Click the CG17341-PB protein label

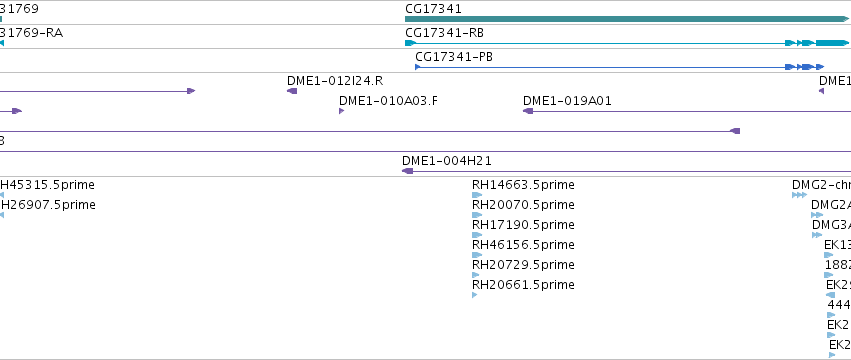[x=454, y=57]
